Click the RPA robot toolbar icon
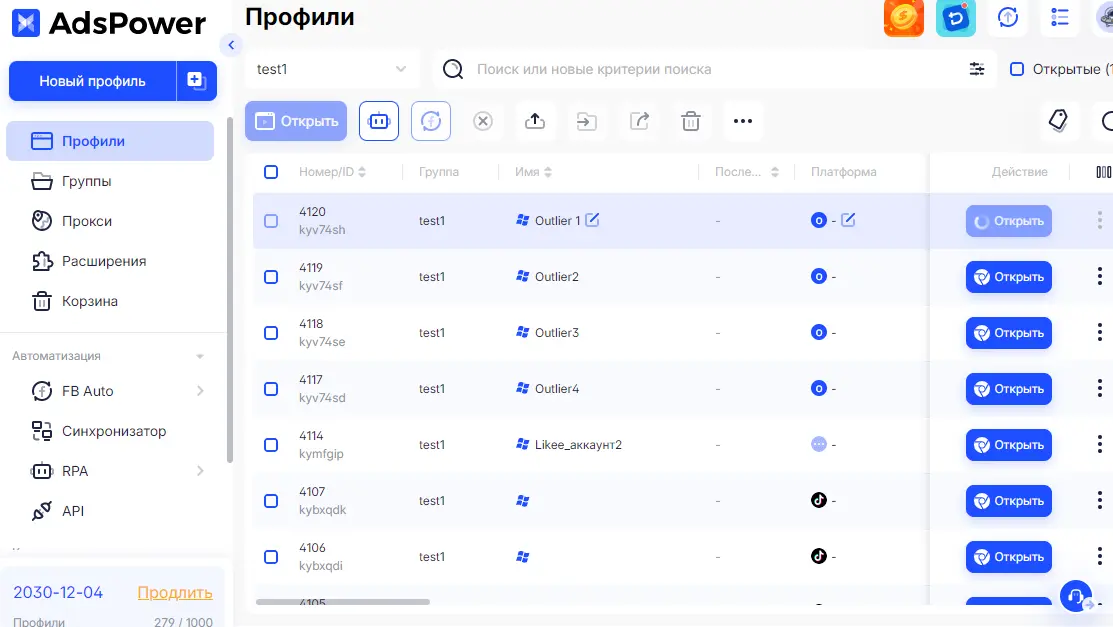The image size is (1113, 627). click(x=379, y=121)
